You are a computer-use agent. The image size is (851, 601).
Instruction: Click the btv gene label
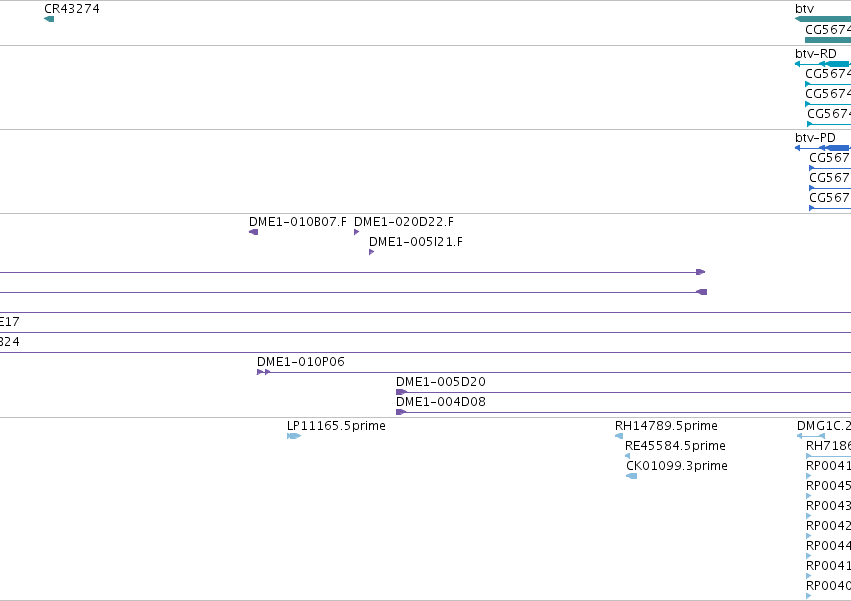[804, 9]
